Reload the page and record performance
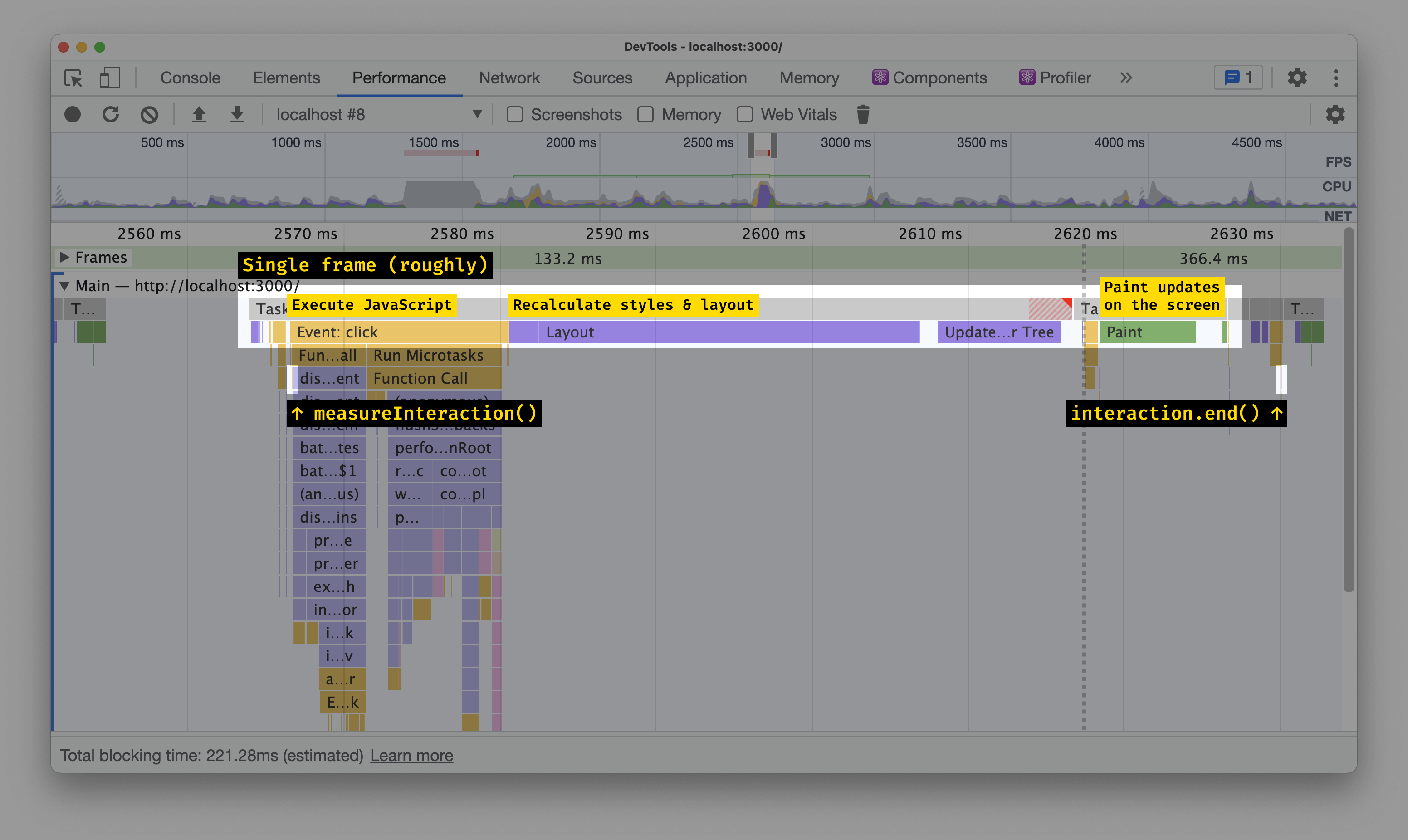 pyautogui.click(x=112, y=114)
